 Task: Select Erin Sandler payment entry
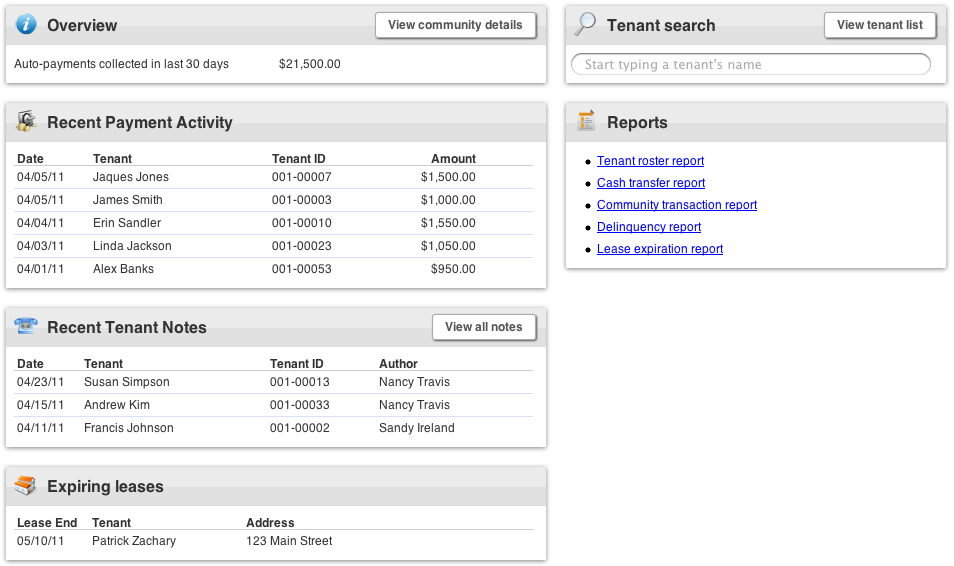tap(274, 223)
